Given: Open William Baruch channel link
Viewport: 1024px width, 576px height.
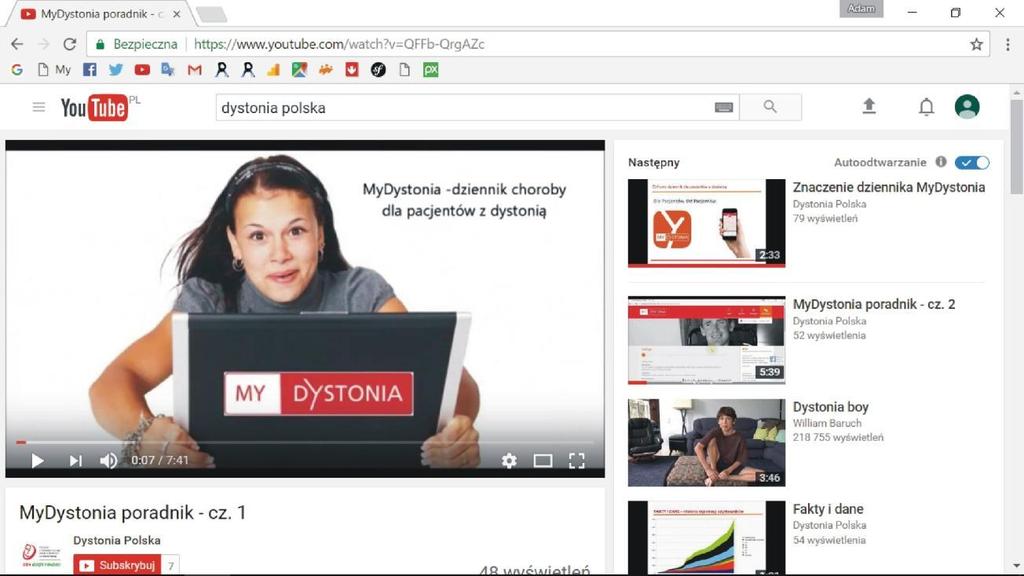Looking at the screenshot, I should (x=827, y=423).
